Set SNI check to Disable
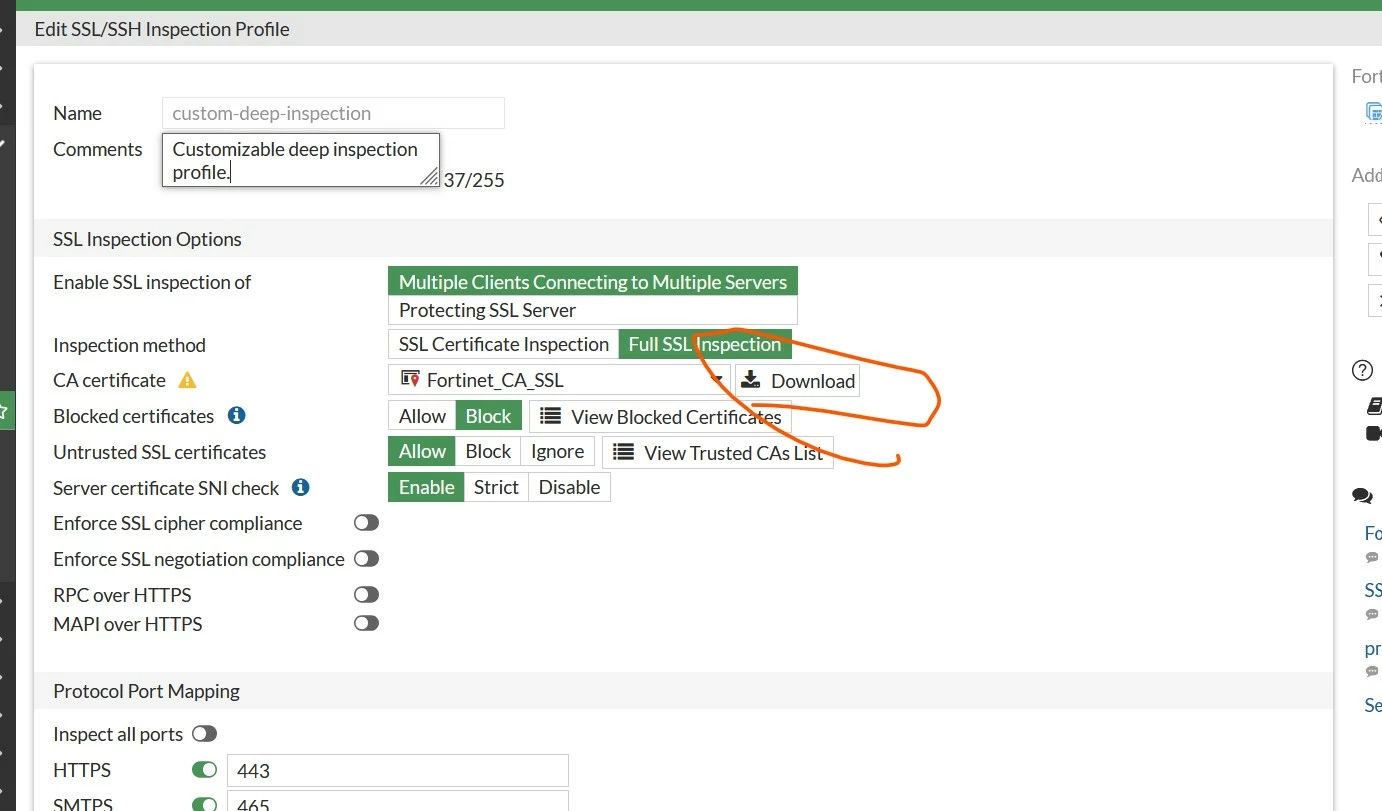This screenshot has height=811, width=1382. 569,487
